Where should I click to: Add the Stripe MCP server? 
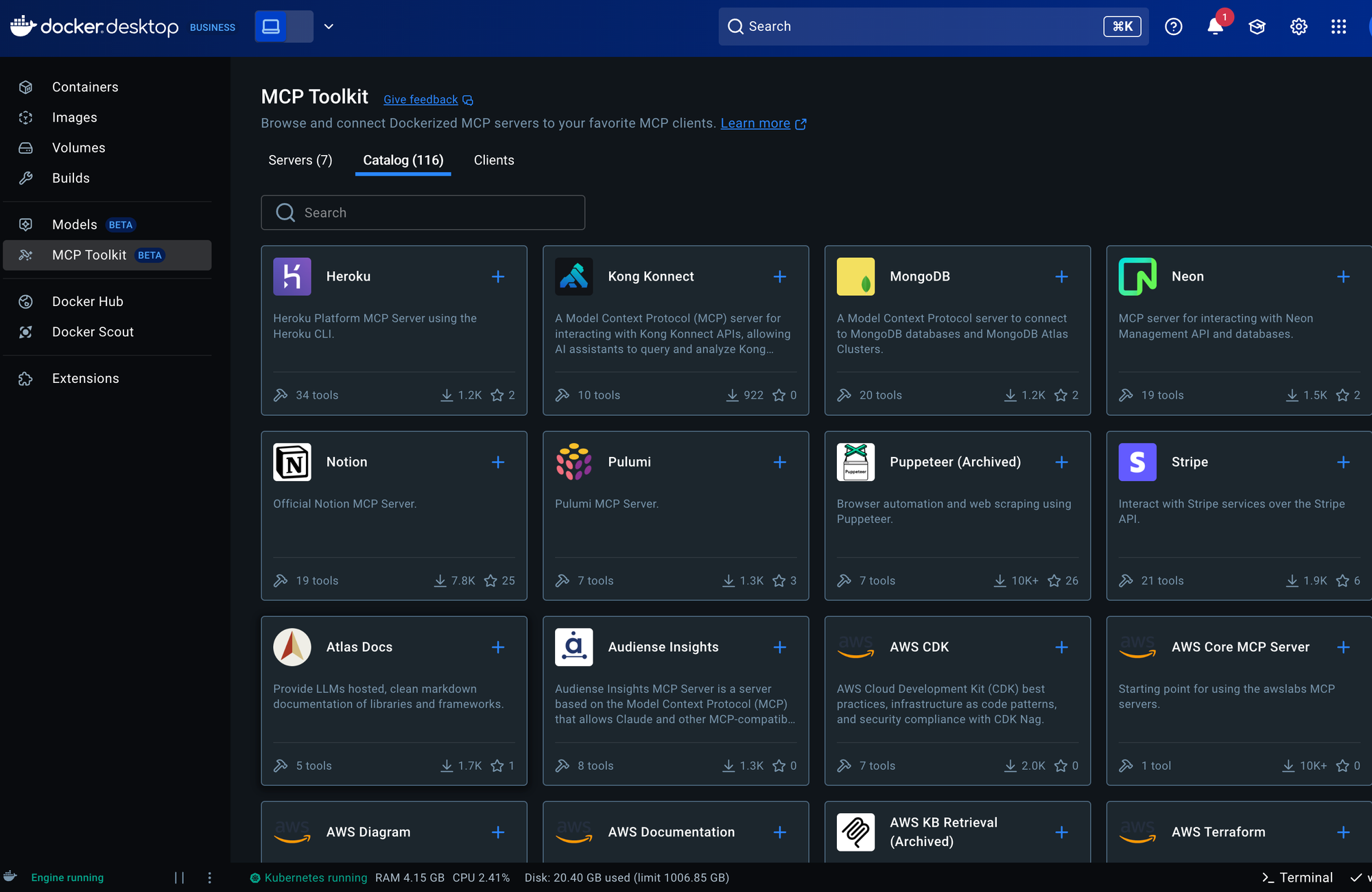pos(1343,462)
